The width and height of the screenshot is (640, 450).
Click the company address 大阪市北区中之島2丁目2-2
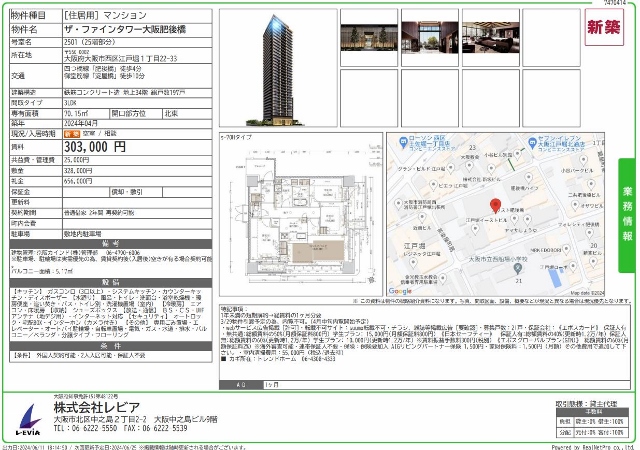[x=100, y=419]
